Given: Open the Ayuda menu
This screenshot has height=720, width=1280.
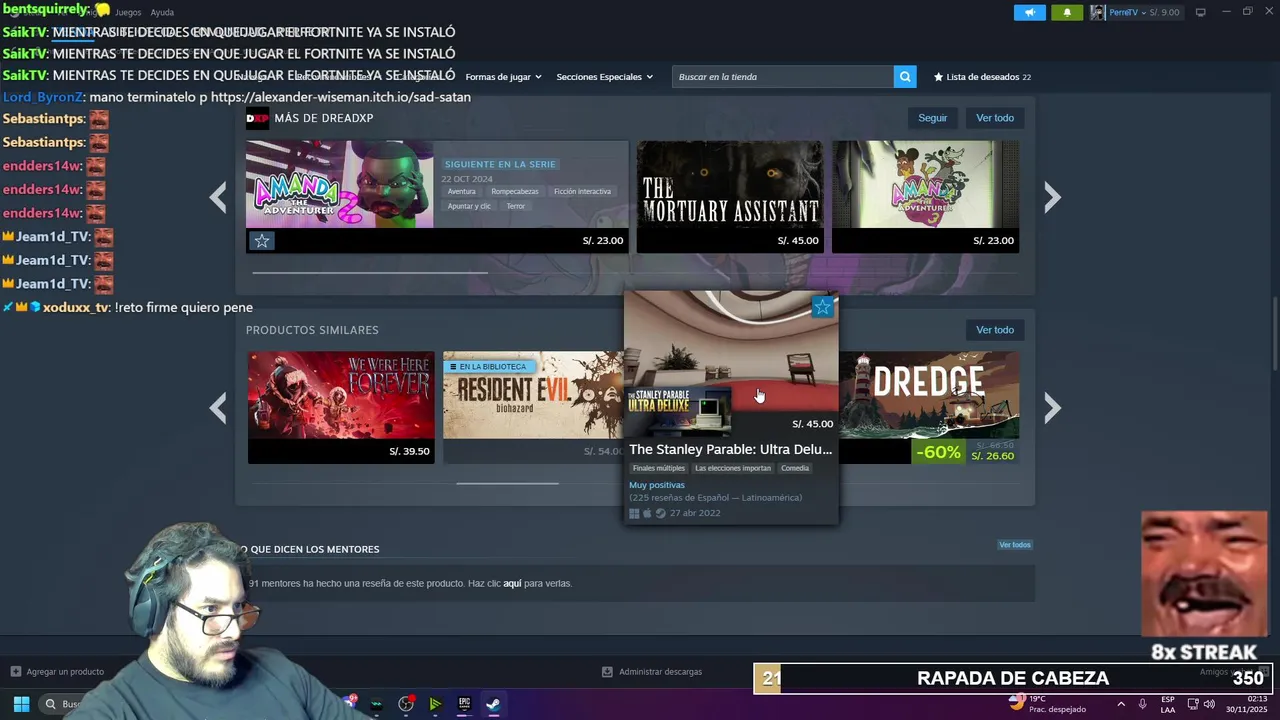Looking at the screenshot, I should pyautogui.click(x=162, y=13).
